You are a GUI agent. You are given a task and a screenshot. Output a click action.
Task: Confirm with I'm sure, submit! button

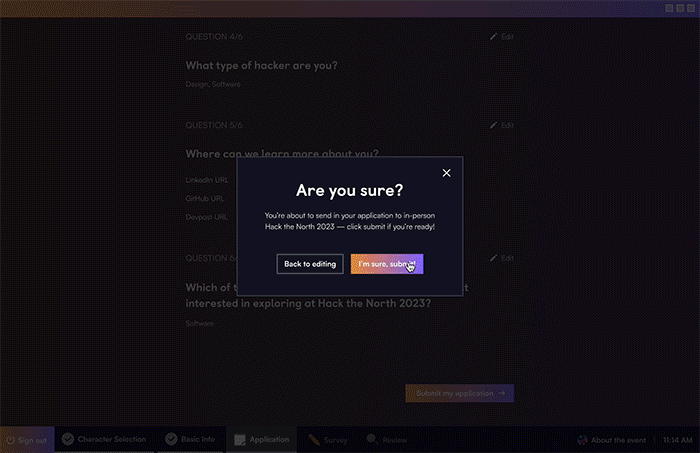(x=387, y=264)
